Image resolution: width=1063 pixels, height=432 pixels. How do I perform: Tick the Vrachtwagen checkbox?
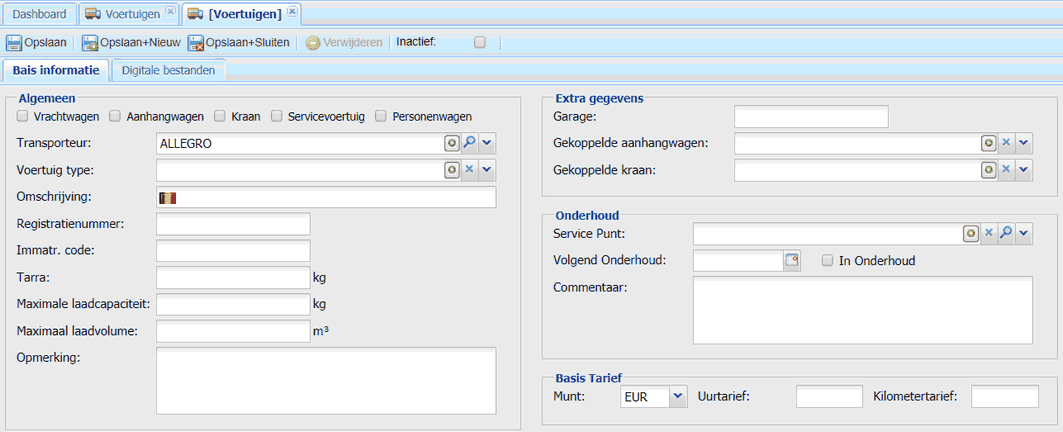click(x=22, y=116)
